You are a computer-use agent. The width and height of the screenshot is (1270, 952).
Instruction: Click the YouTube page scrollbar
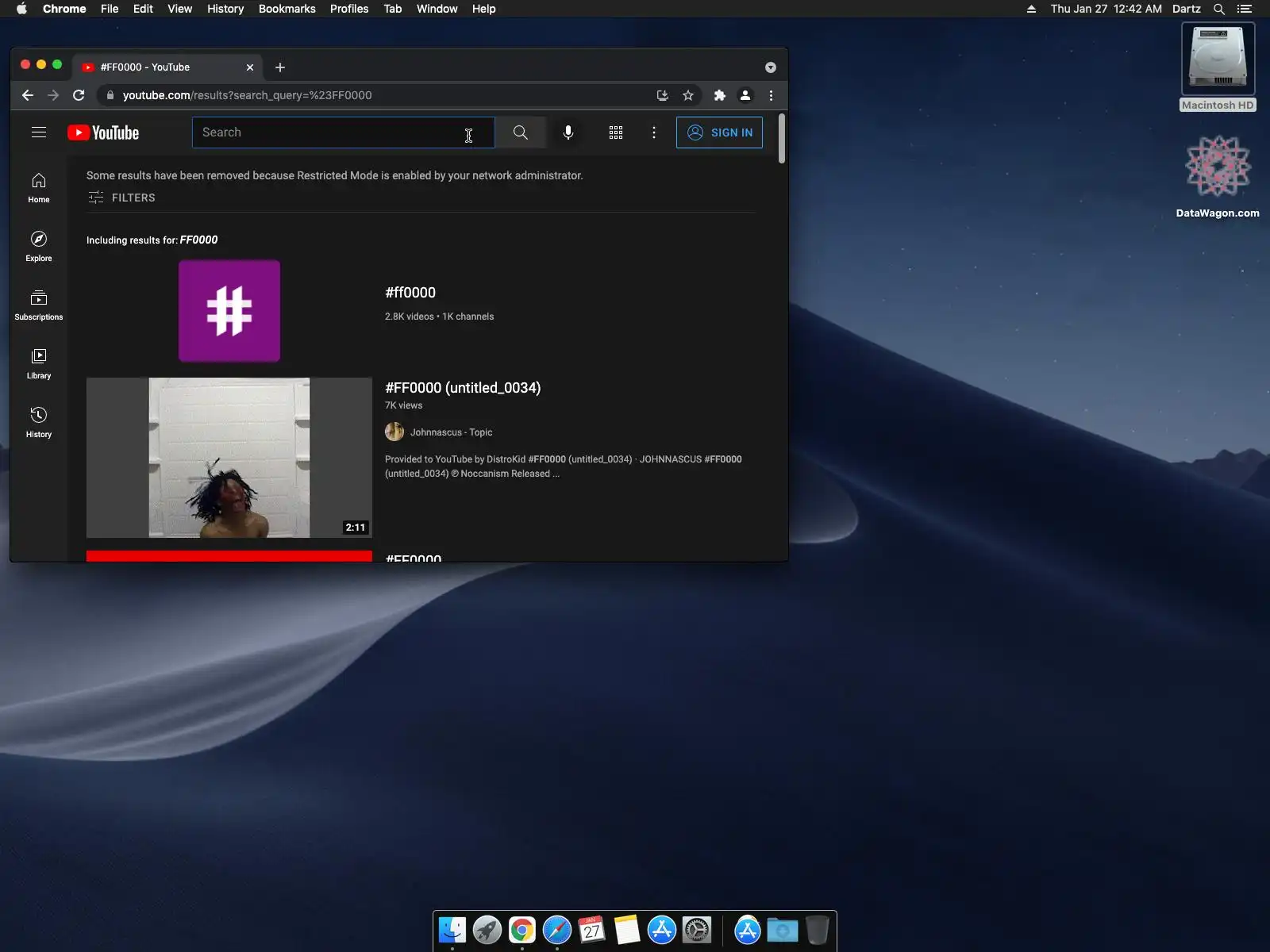(782, 140)
